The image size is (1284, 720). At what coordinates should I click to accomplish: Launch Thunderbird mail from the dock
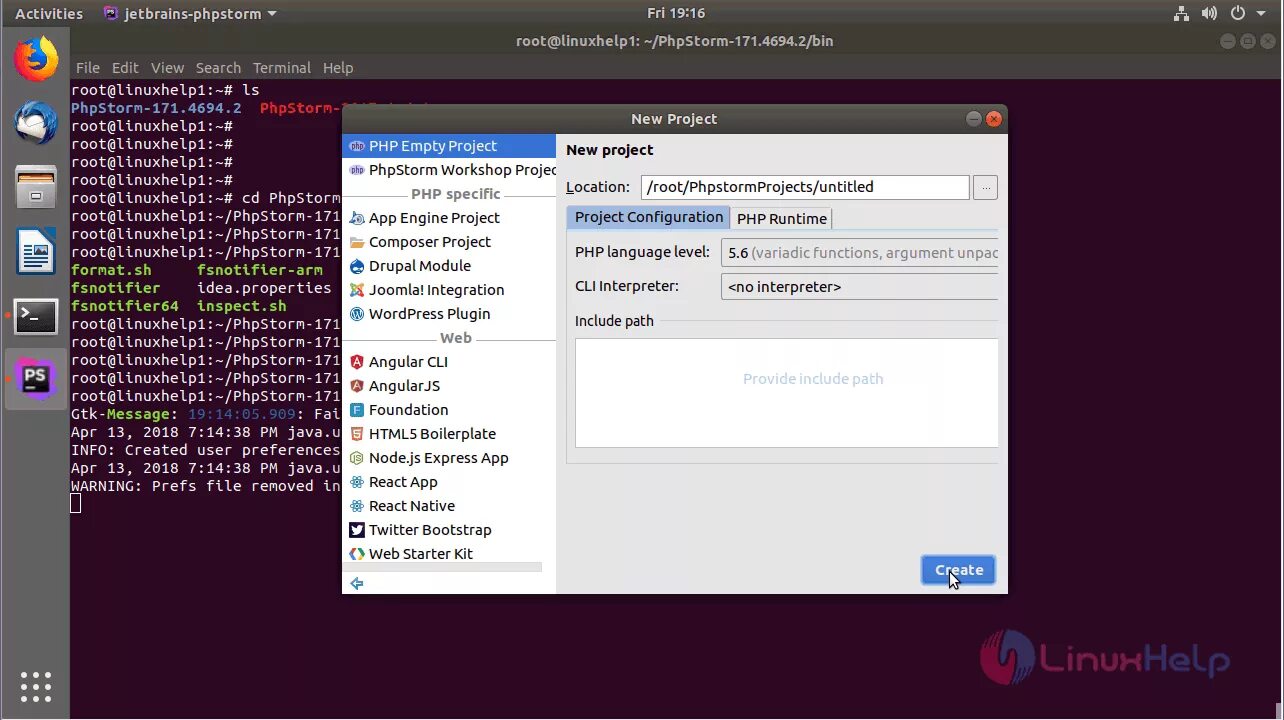click(x=36, y=122)
